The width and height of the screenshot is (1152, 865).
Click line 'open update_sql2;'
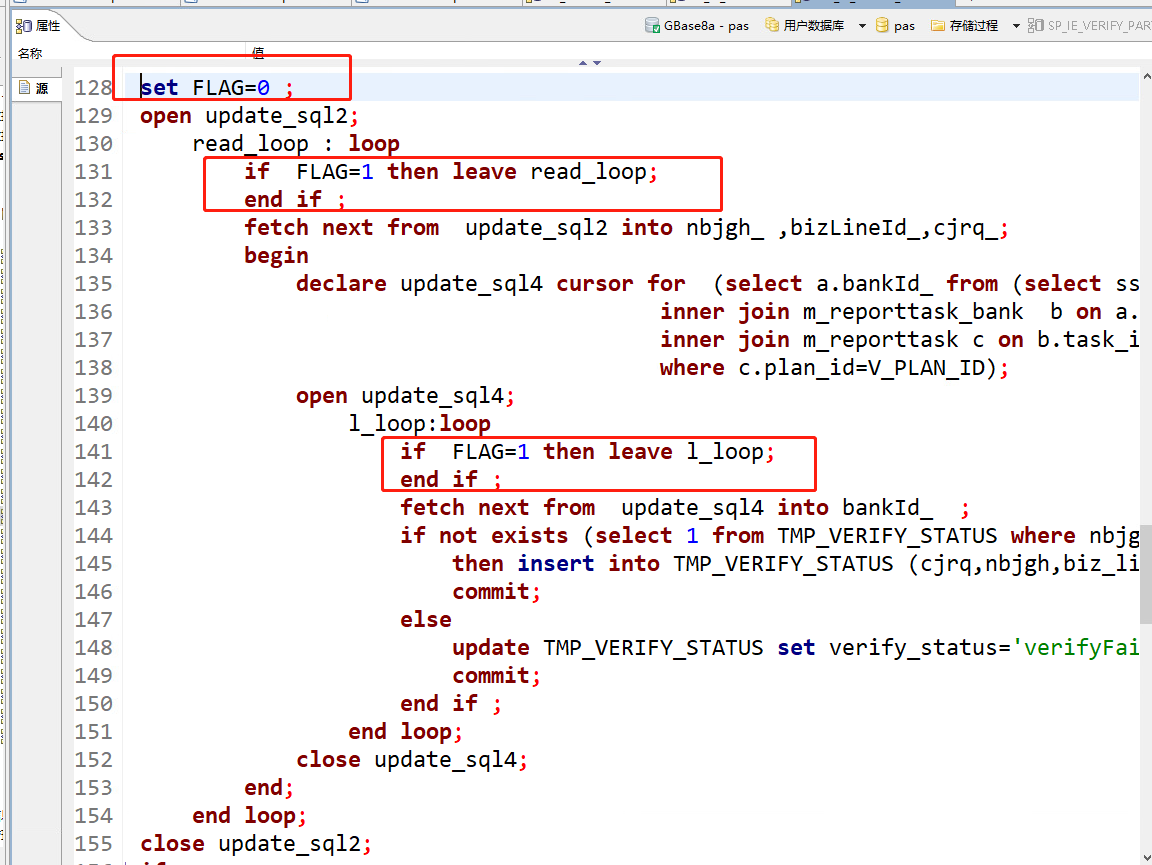(x=249, y=115)
